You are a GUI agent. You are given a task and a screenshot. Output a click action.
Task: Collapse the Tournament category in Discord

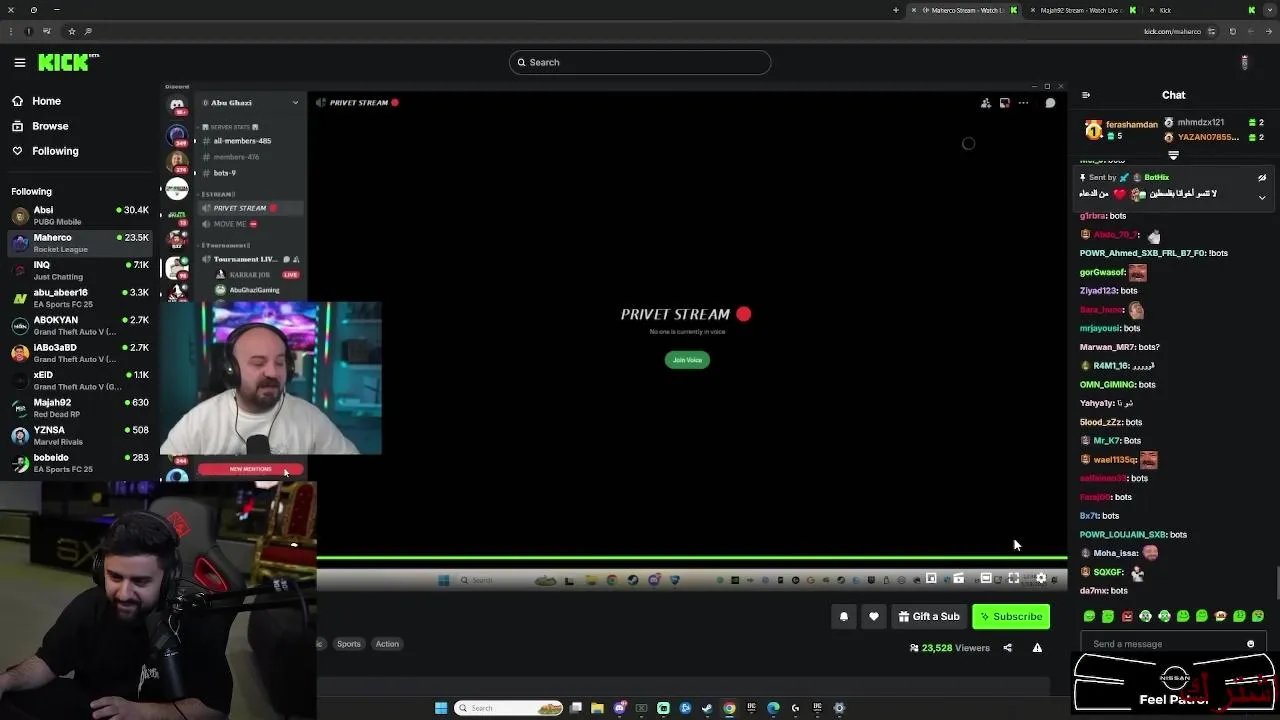click(226, 245)
